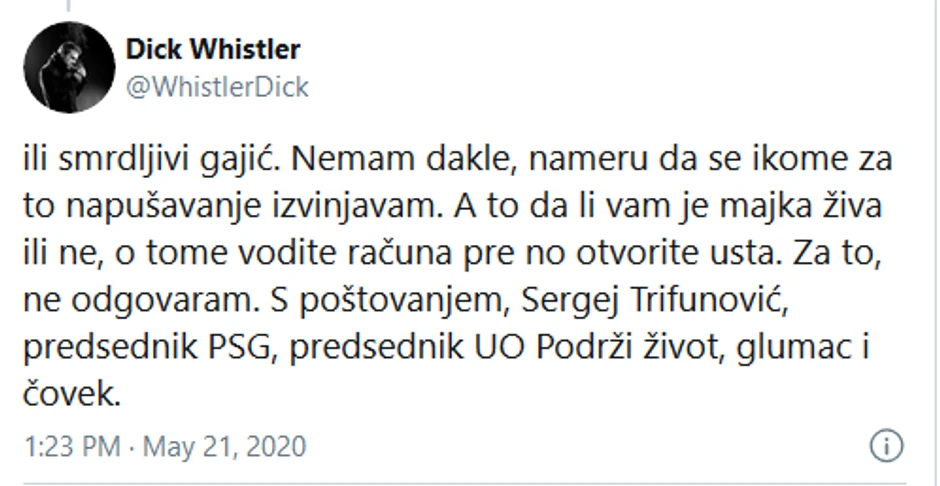The image size is (940, 486).
Task: Open the @WhistlerDick handle link
Action: (217, 87)
